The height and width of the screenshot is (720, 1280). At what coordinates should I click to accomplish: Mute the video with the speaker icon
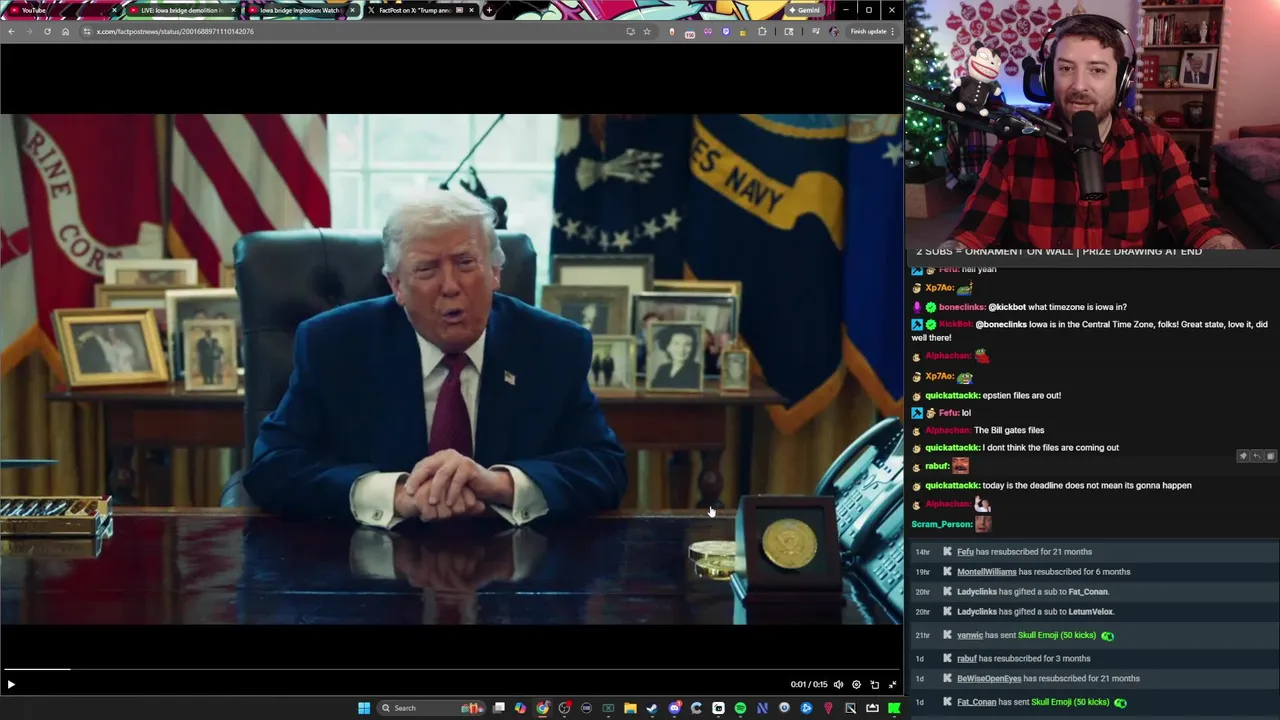[838, 684]
